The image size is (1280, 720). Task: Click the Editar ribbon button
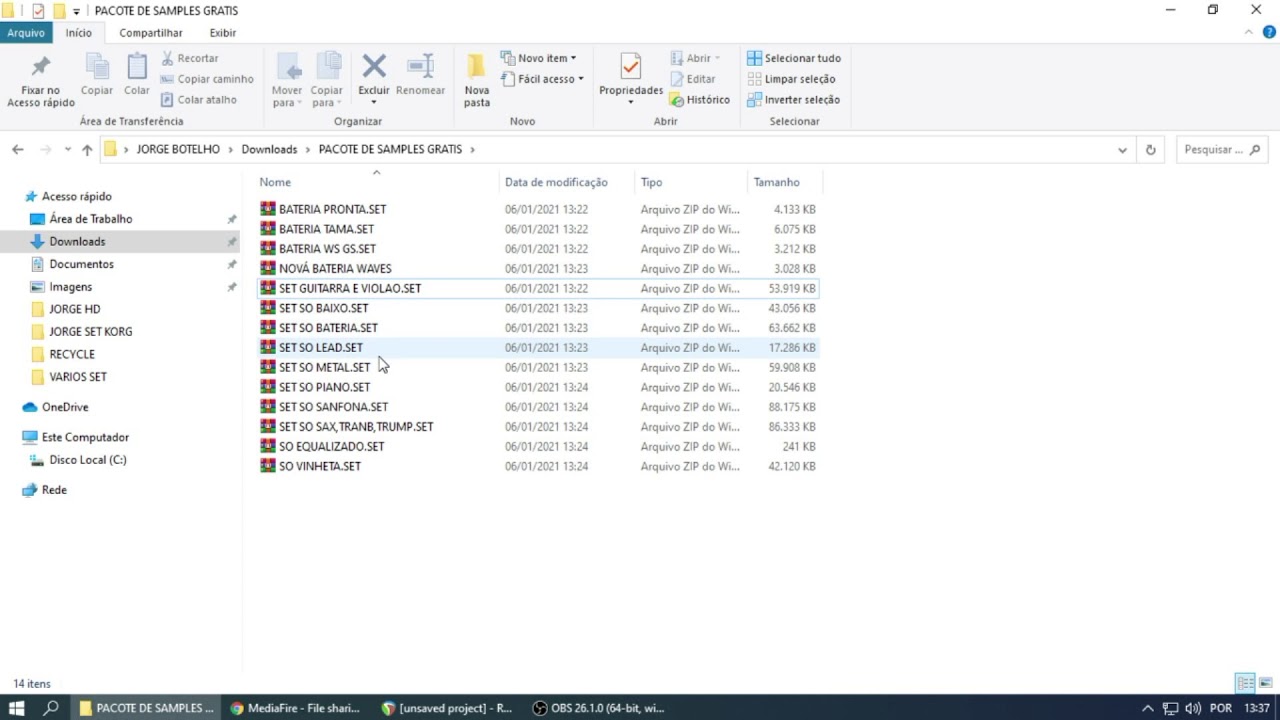click(692, 79)
